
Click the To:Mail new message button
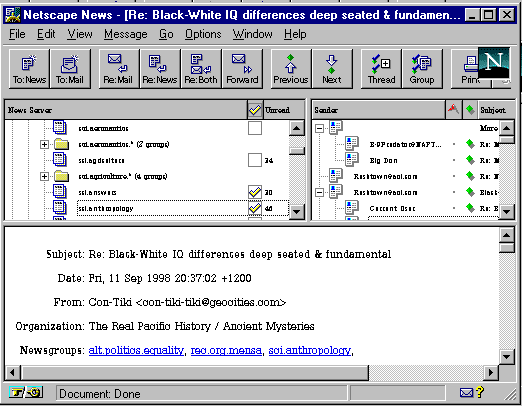pos(70,69)
